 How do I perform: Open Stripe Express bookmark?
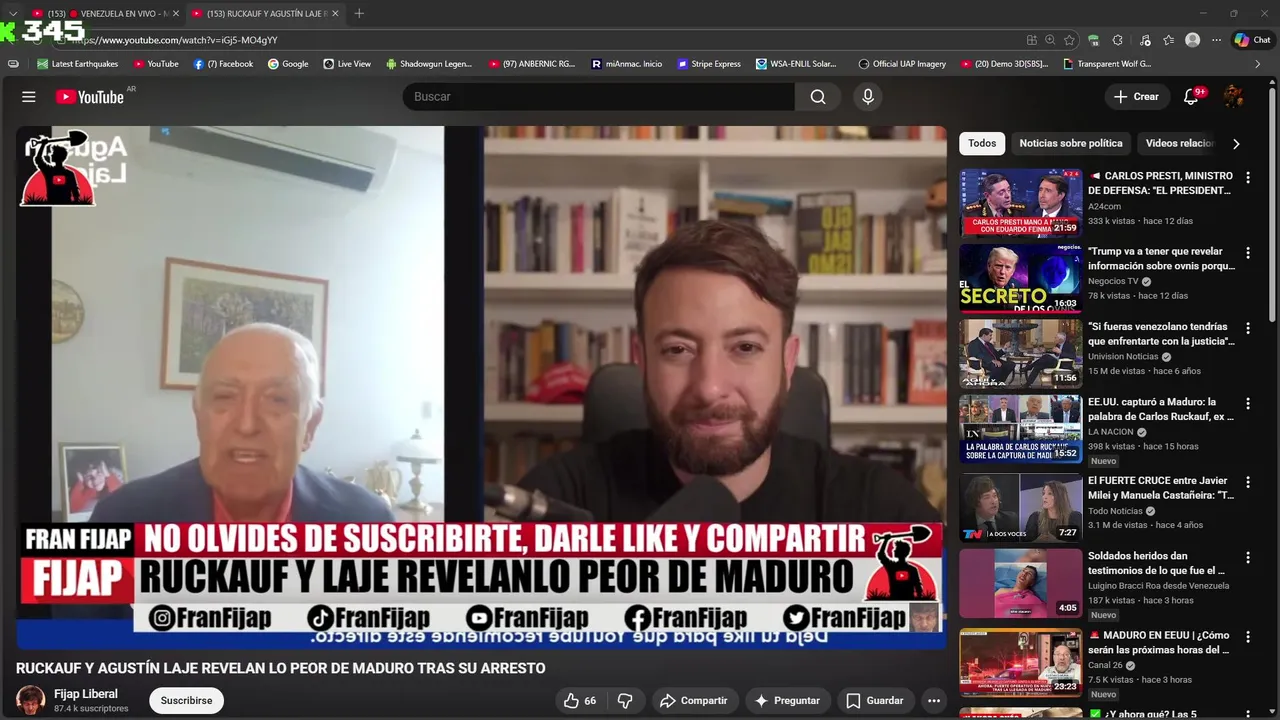point(709,64)
